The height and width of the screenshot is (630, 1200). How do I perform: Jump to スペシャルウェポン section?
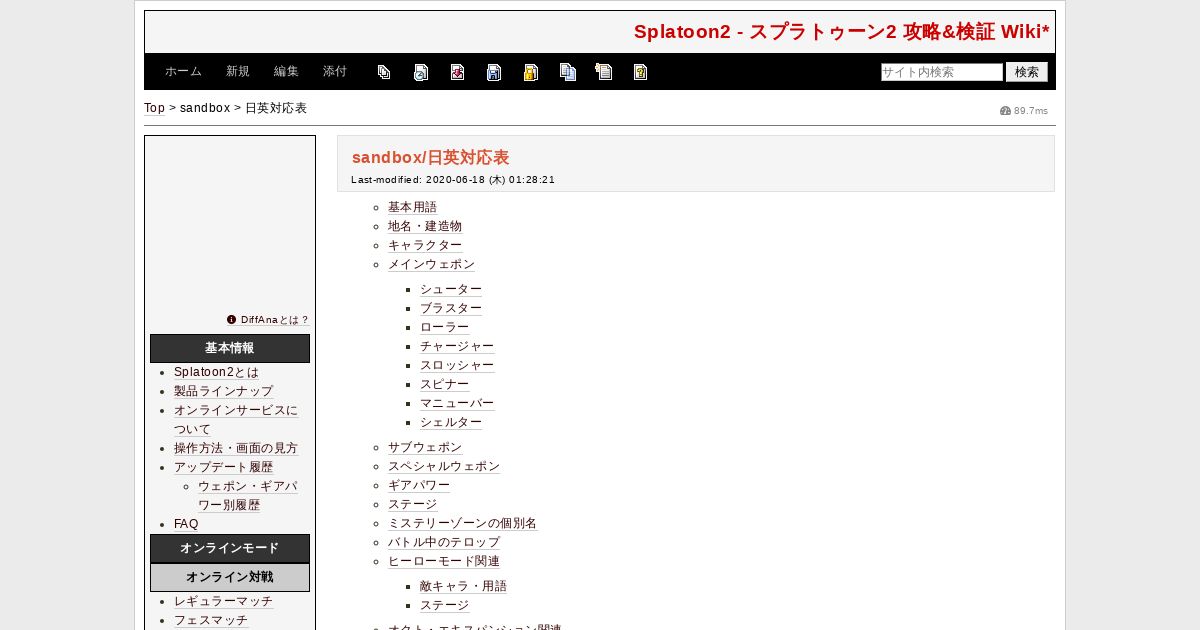(x=444, y=466)
